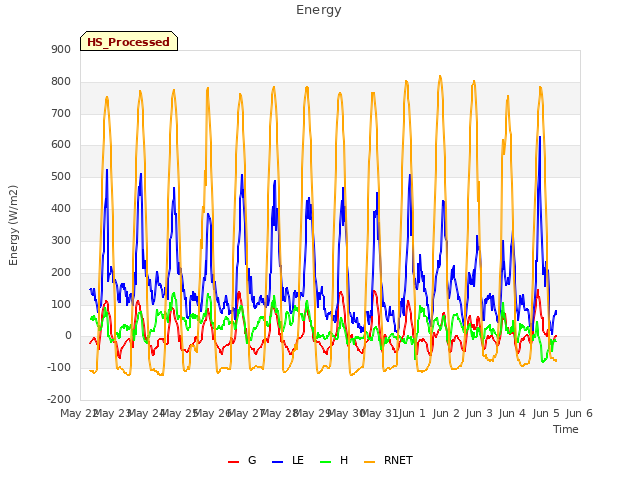Click the Time x-axis label
640x480 pixels.
566,429
